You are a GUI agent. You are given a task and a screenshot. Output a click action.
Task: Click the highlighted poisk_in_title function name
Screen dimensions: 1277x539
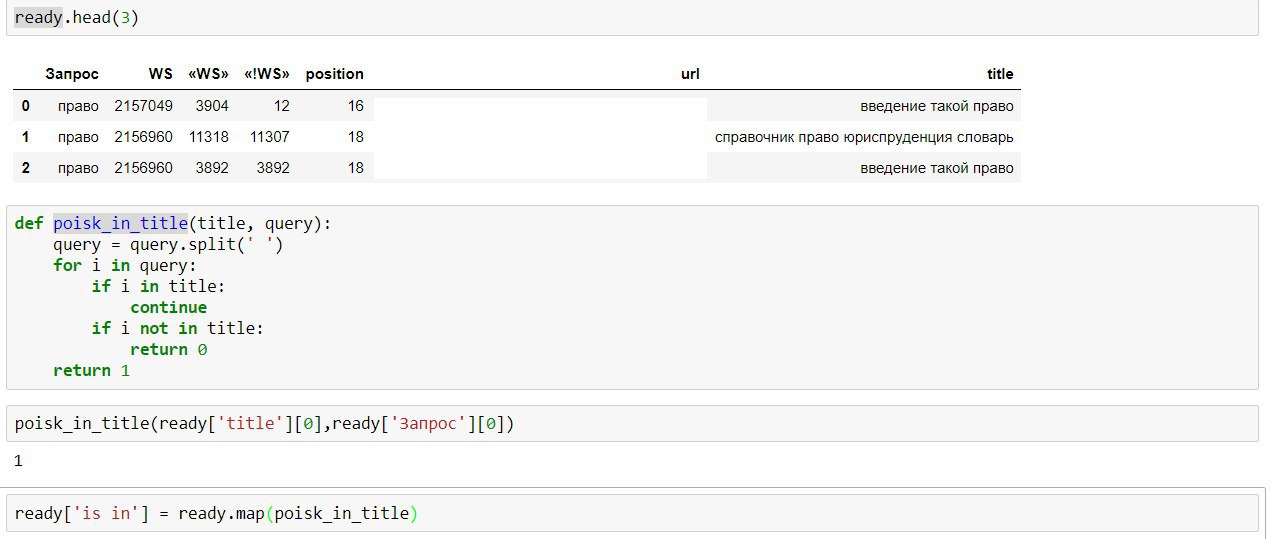tap(120, 224)
